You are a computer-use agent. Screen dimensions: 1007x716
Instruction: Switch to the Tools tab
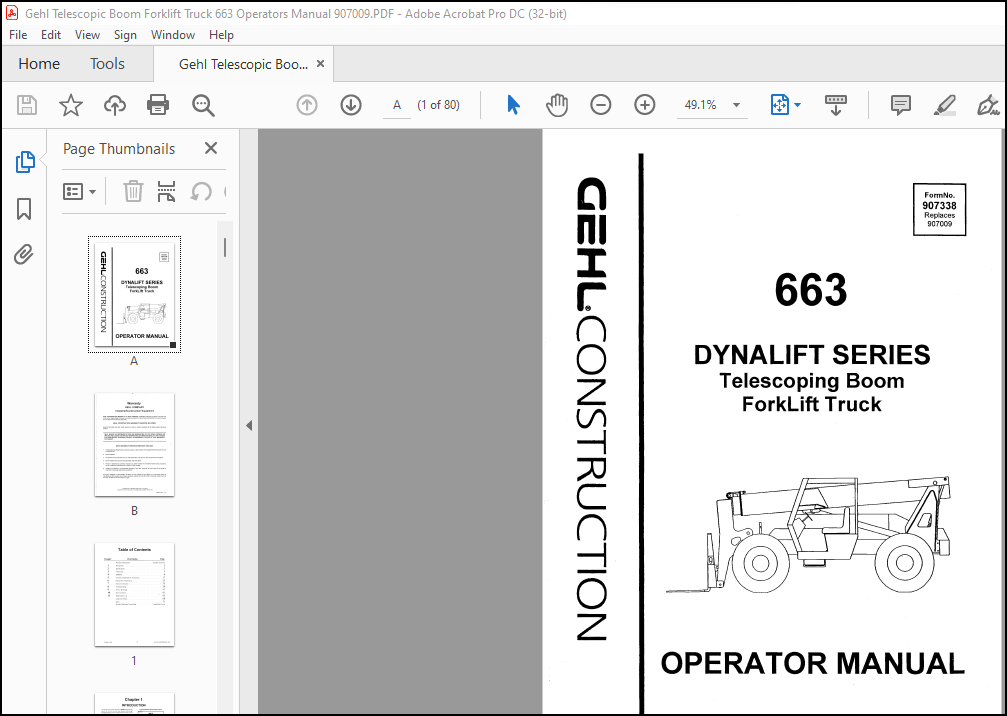[x=107, y=64]
